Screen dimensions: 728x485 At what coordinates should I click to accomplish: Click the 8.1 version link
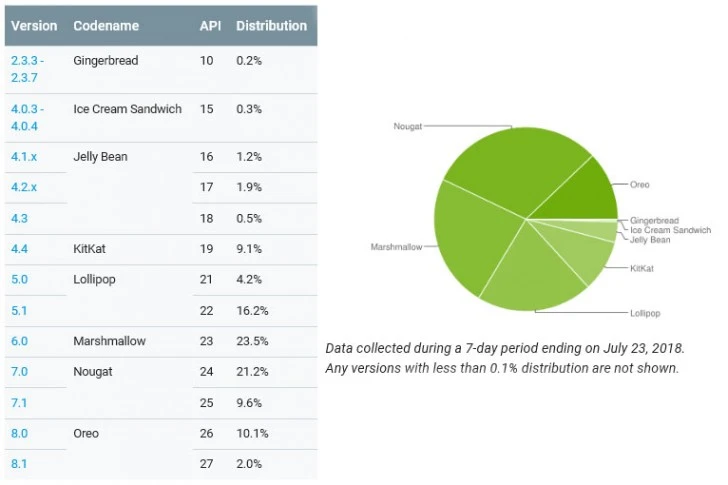coord(19,464)
